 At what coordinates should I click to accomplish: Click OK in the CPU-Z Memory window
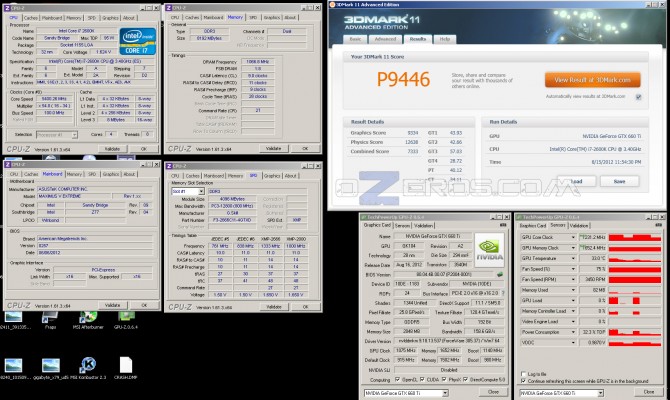pos(305,148)
